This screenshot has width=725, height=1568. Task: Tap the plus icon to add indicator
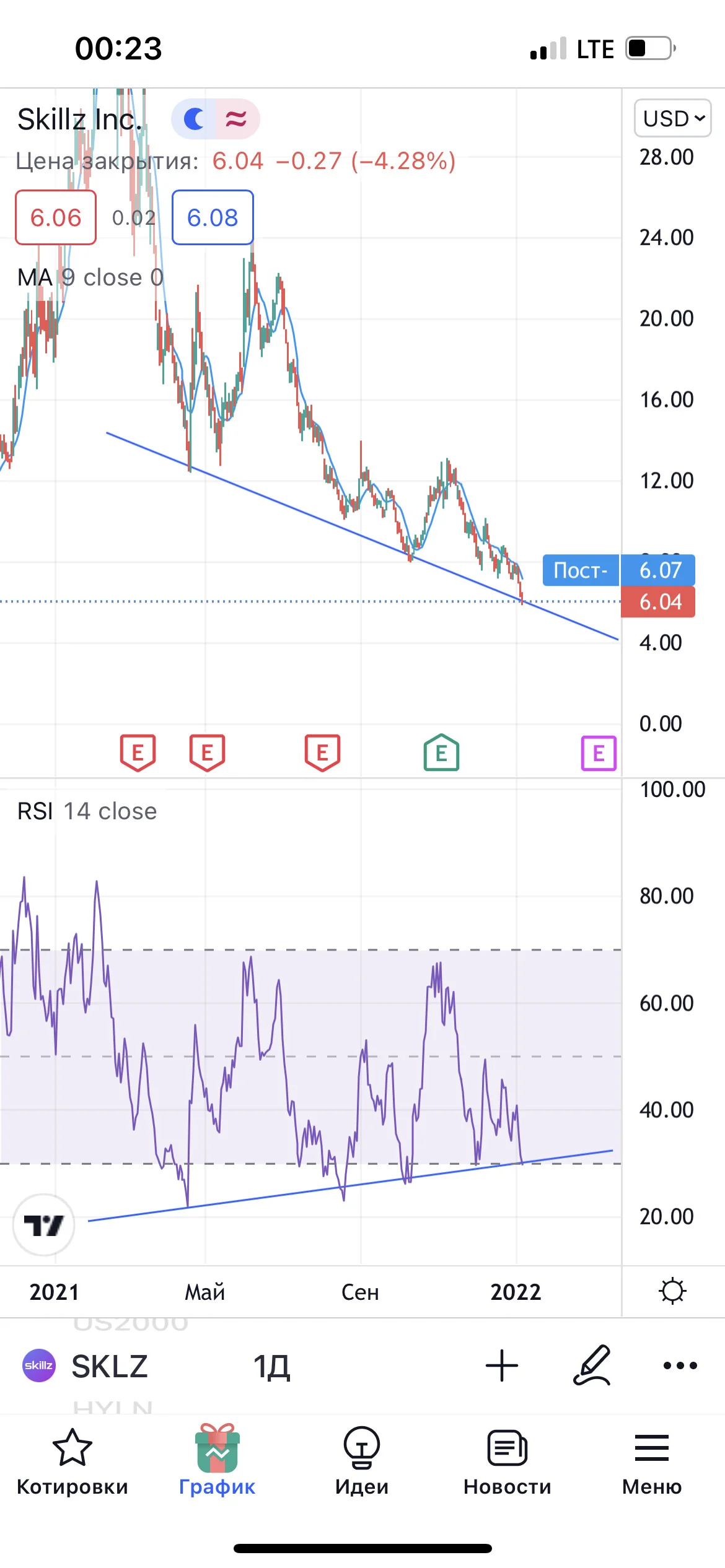pos(502,1365)
